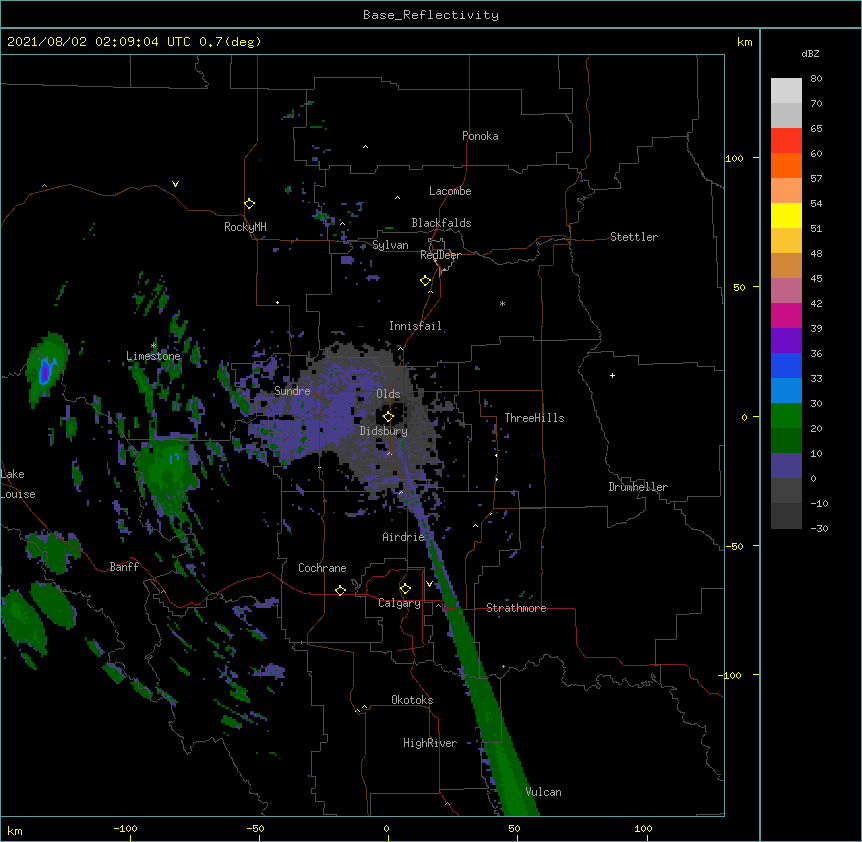The width and height of the screenshot is (862, 842).
Task: Pick the magenta 42-39 dBZ legend swatch
Action: tap(786, 315)
